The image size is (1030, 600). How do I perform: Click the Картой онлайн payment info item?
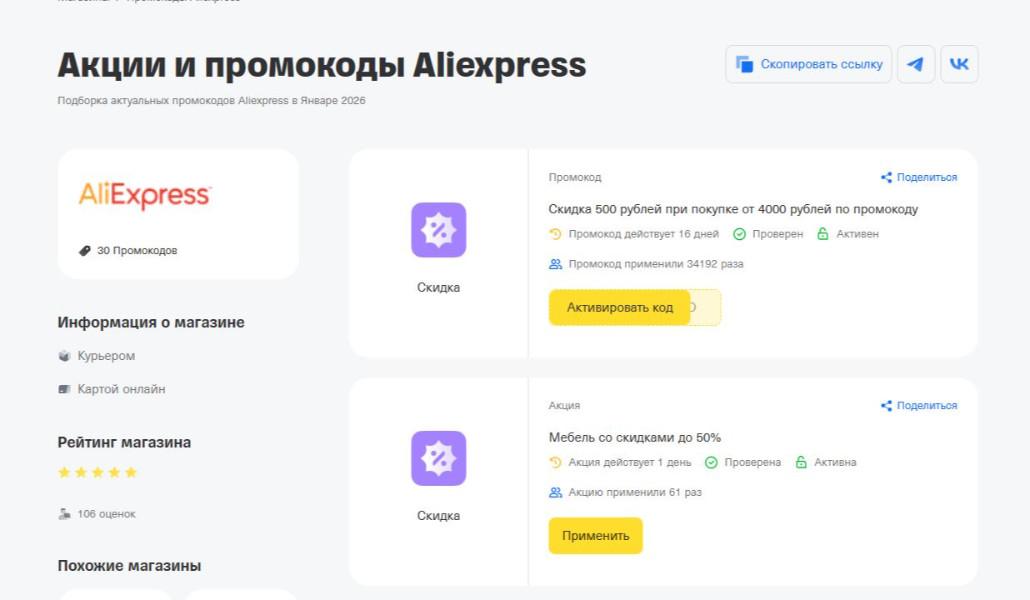(x=121, y=389)
